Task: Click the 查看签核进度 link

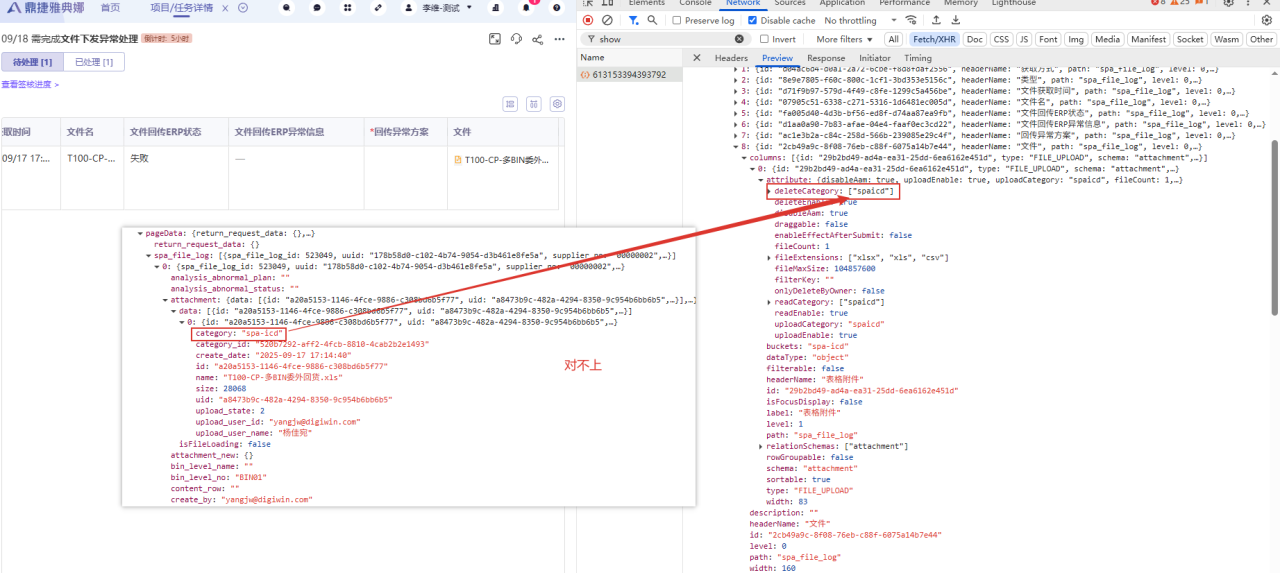Action: pos(30,84)
